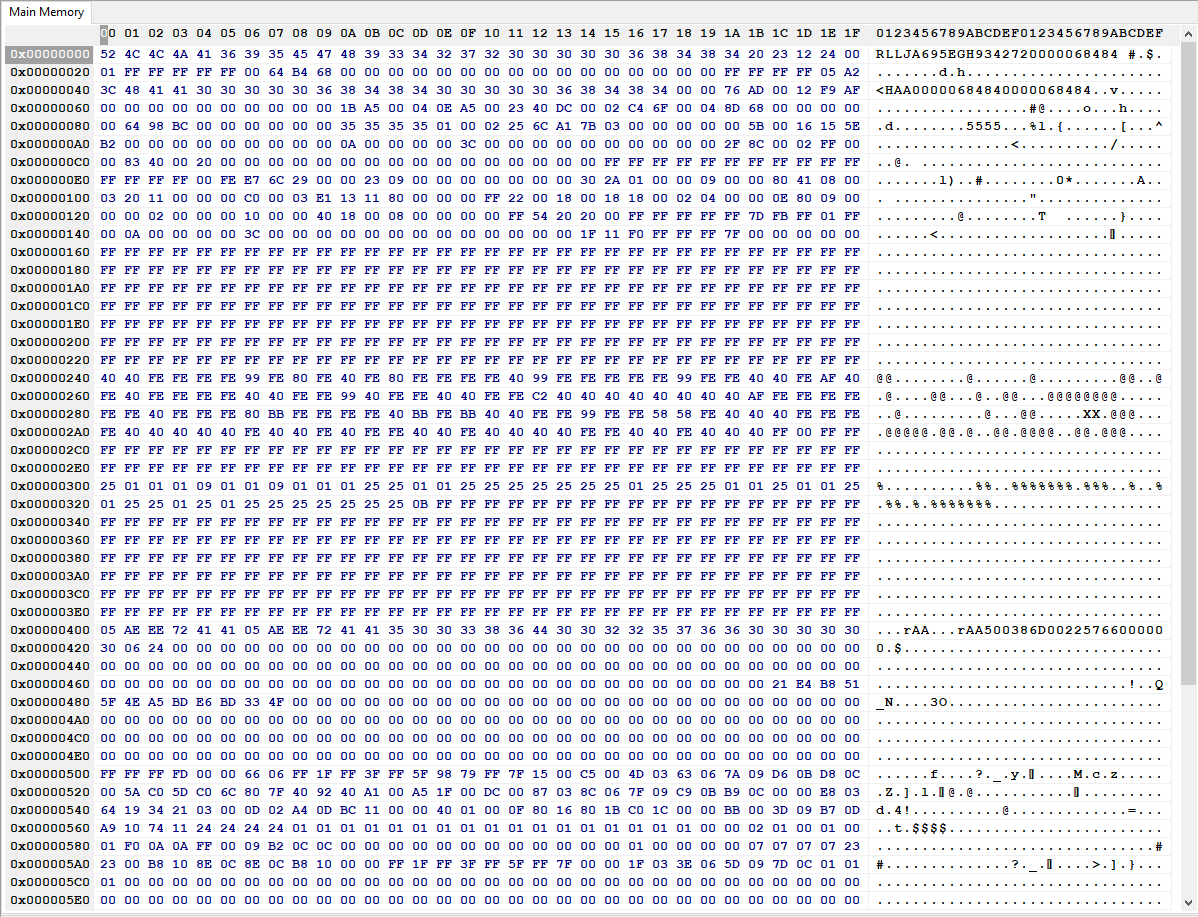1198x917 pixels.
Task: Select byte C2 in row 0x00000260
Action: (x=540, y=396)
